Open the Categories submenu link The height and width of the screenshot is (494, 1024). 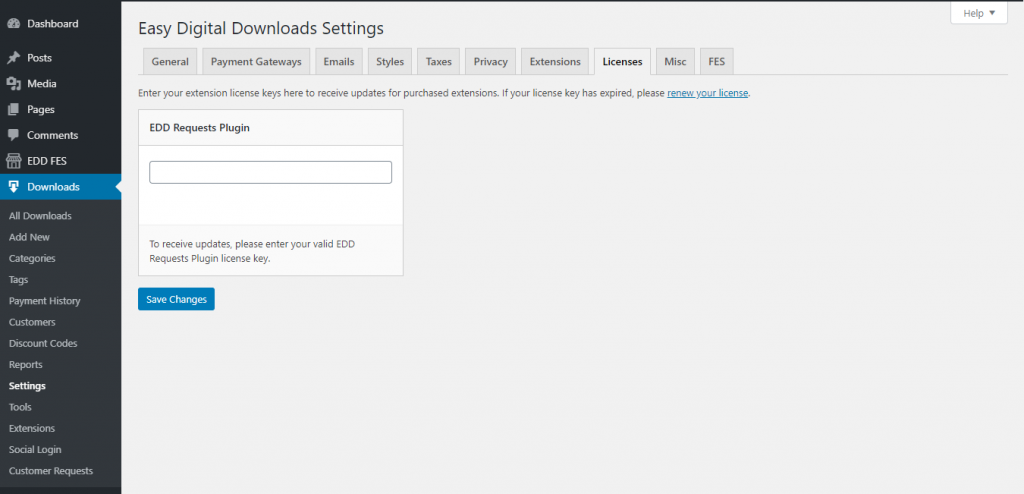click(x=32, y=258)
